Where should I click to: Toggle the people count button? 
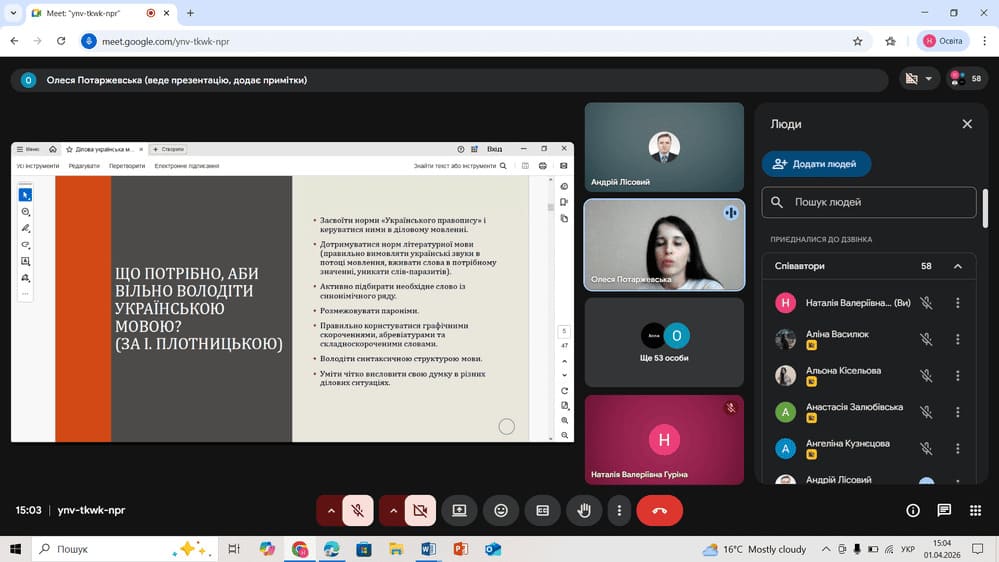tap(966, 78)
